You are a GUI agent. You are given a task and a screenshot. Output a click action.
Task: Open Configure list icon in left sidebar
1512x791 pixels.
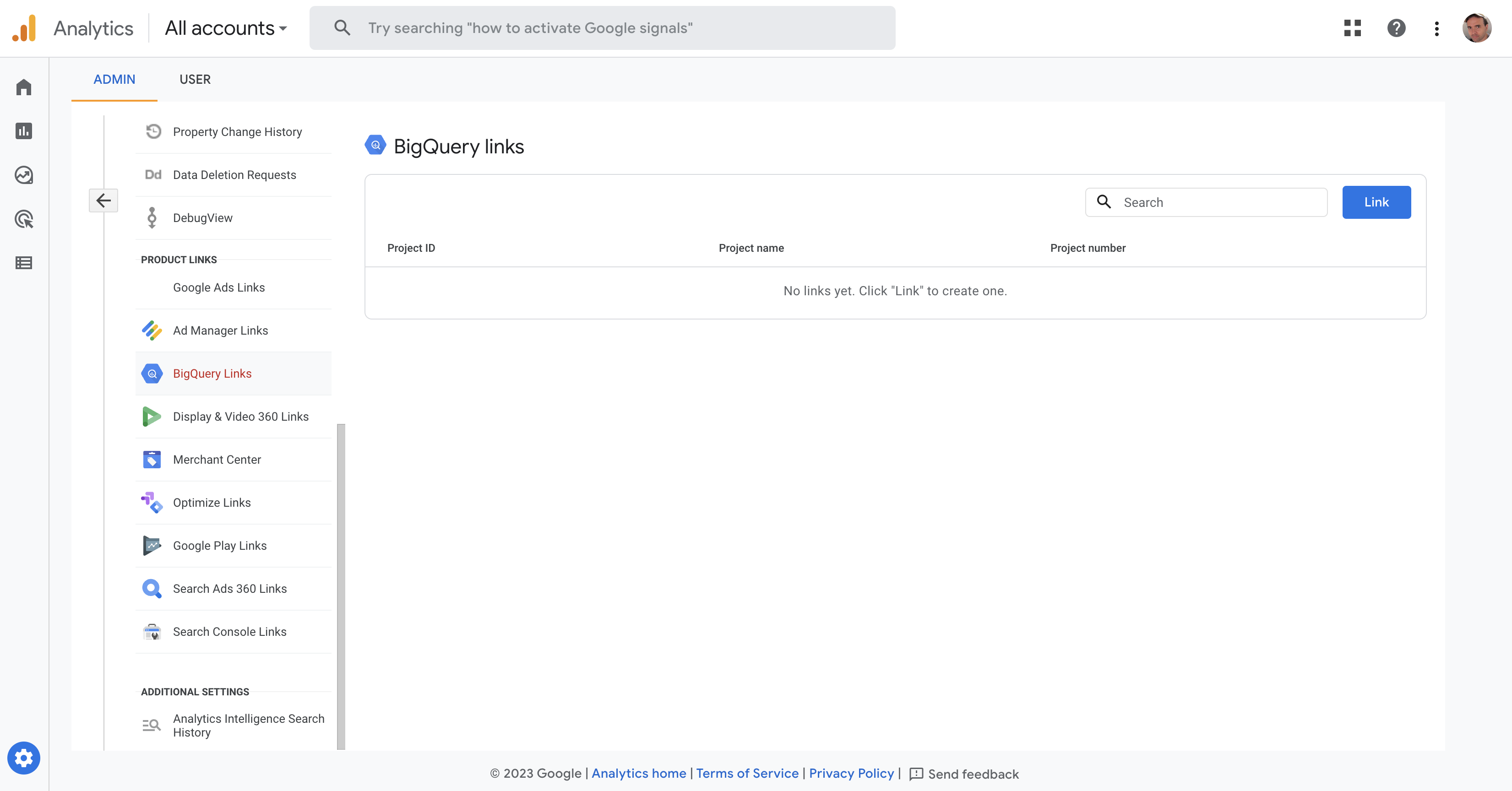(x=24, y=263)
